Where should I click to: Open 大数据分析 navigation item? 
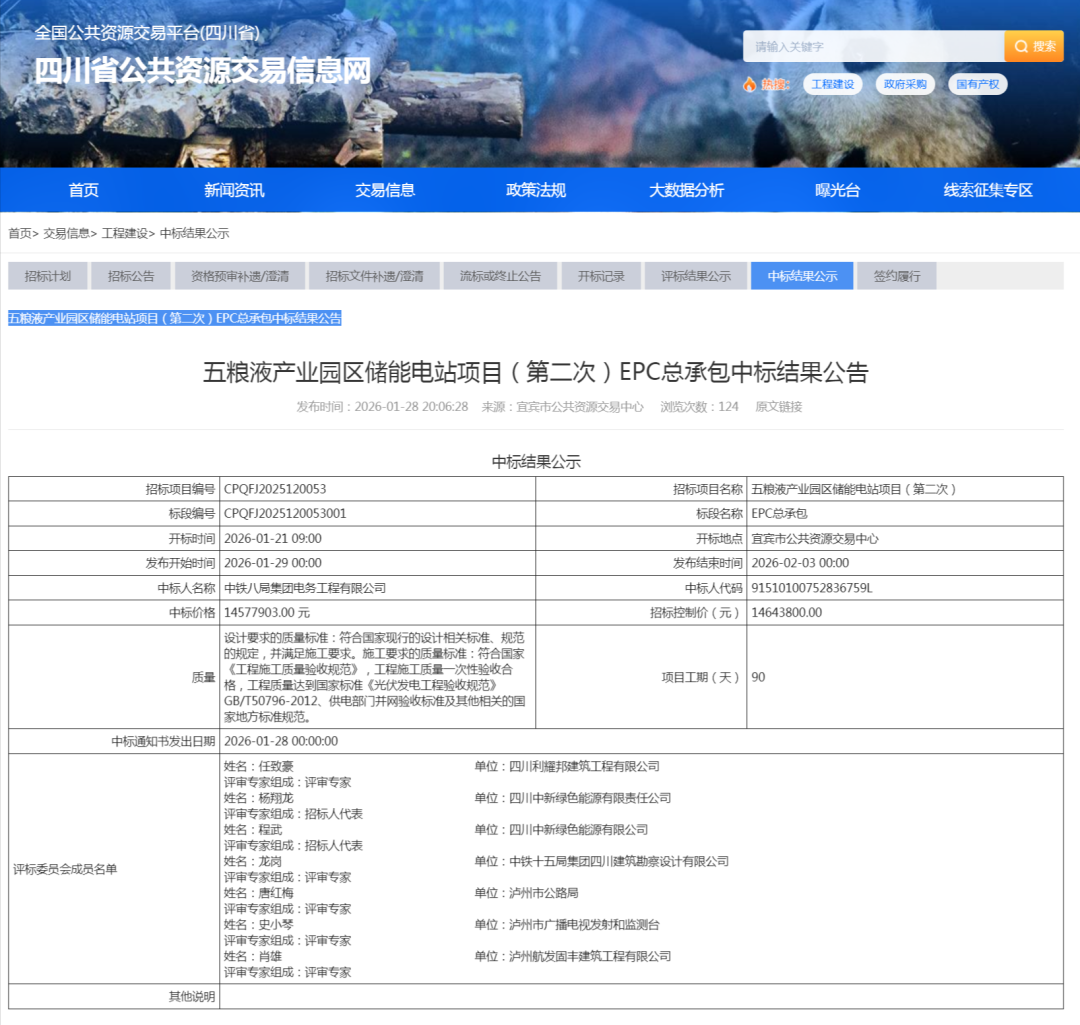686,190
